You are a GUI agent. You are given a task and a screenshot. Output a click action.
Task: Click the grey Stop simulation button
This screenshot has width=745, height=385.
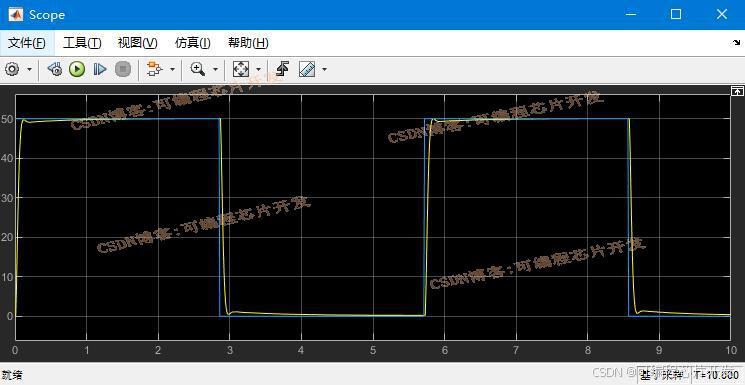pyautogui.click(x=123, y=69)
